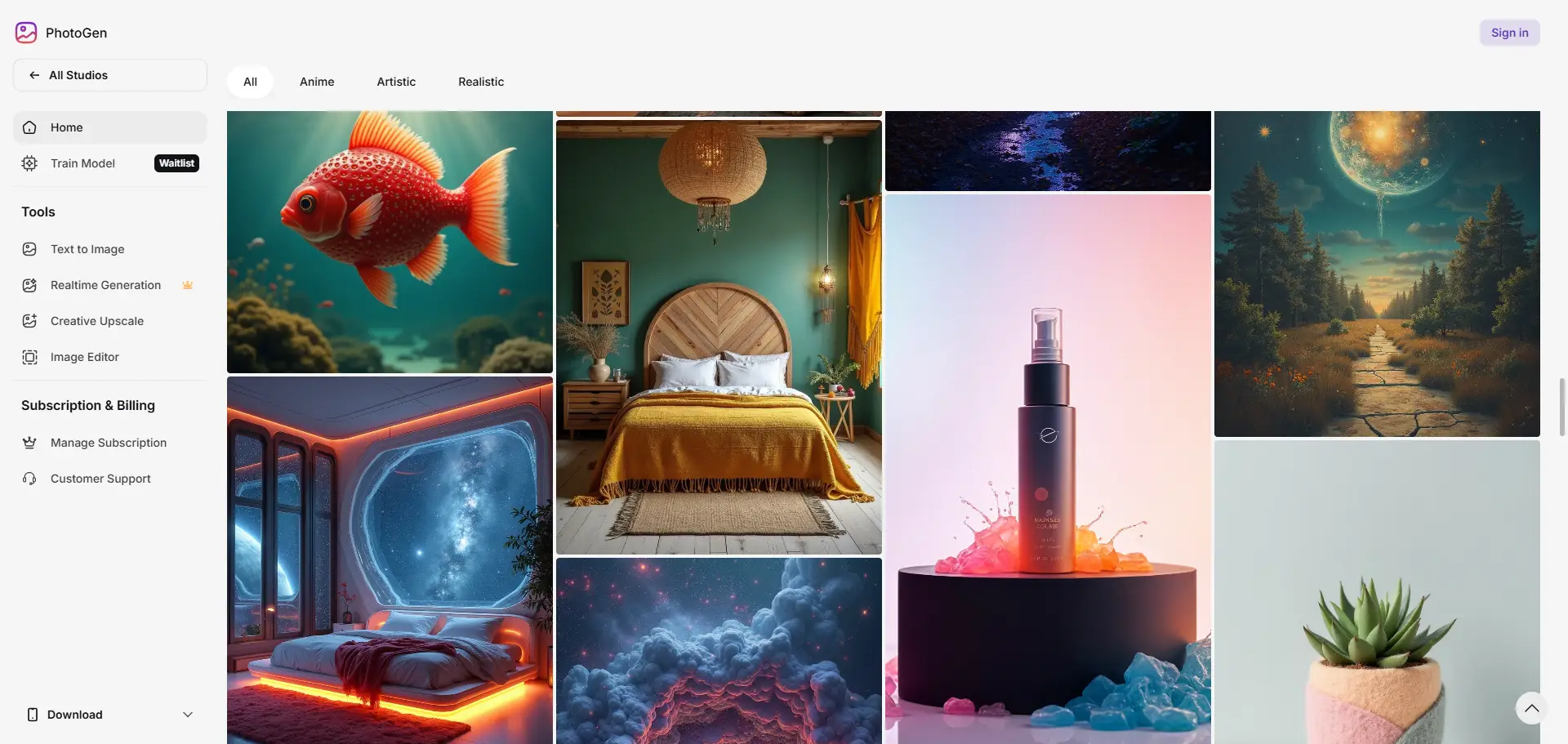Image resolution: width=1568 pixels, height=744 pixels.
Task: Open the red goldfish image
Action: [390, 242]
